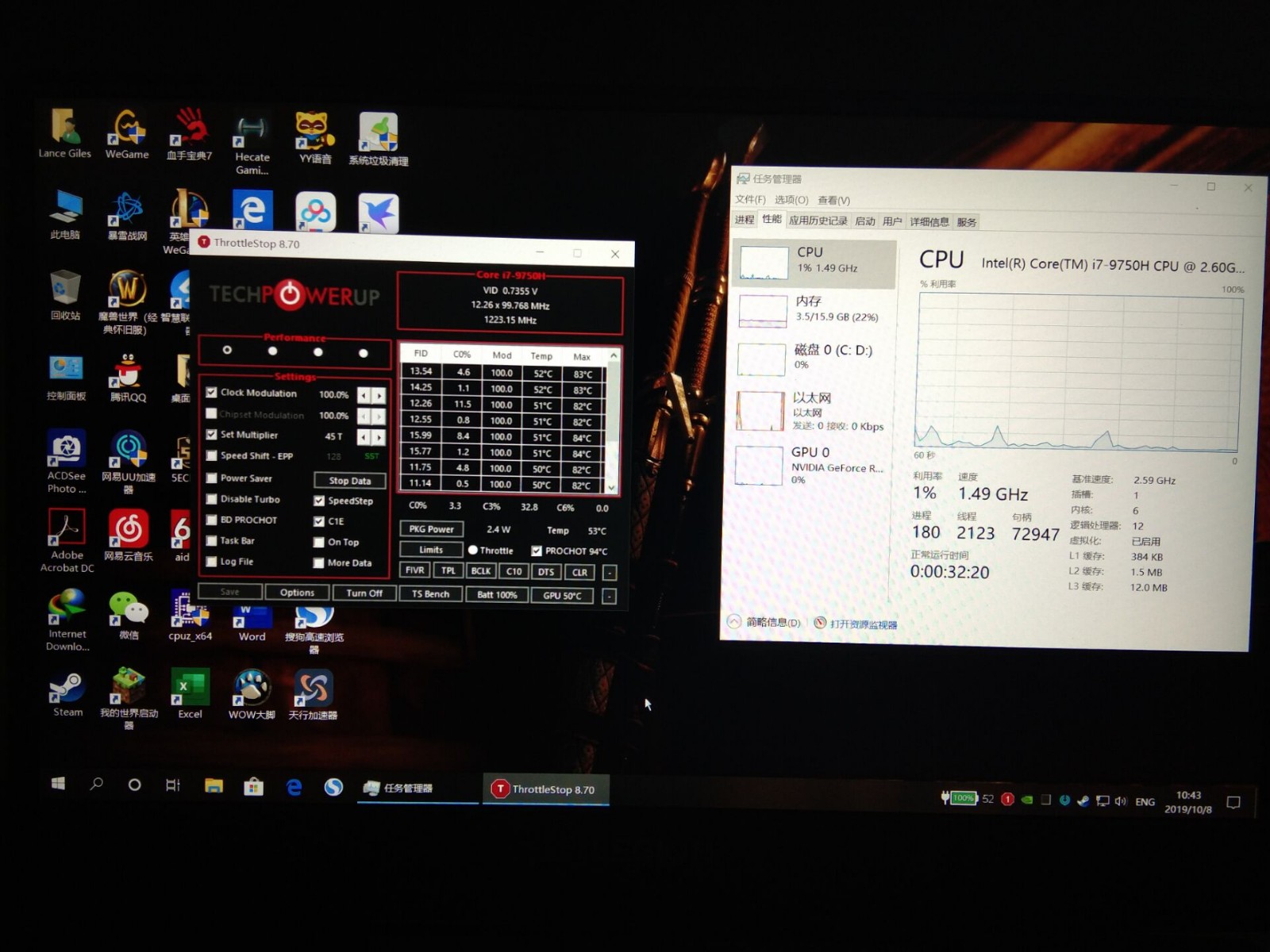
Task: Open the Steam desktop icon
Action: click(x=67, y=695)
